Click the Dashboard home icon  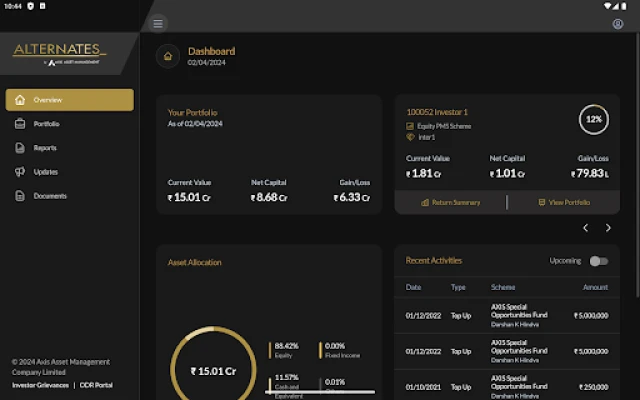[168, 56]
